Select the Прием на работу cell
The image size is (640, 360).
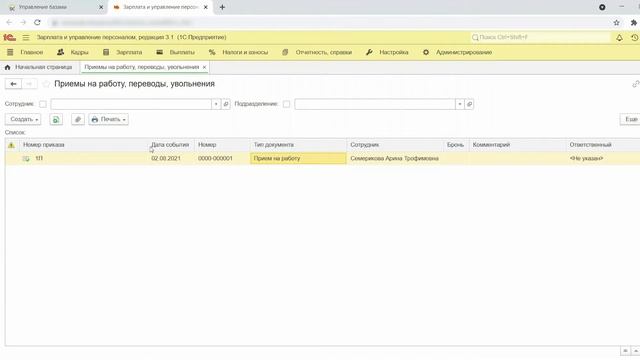pos(298,158)
